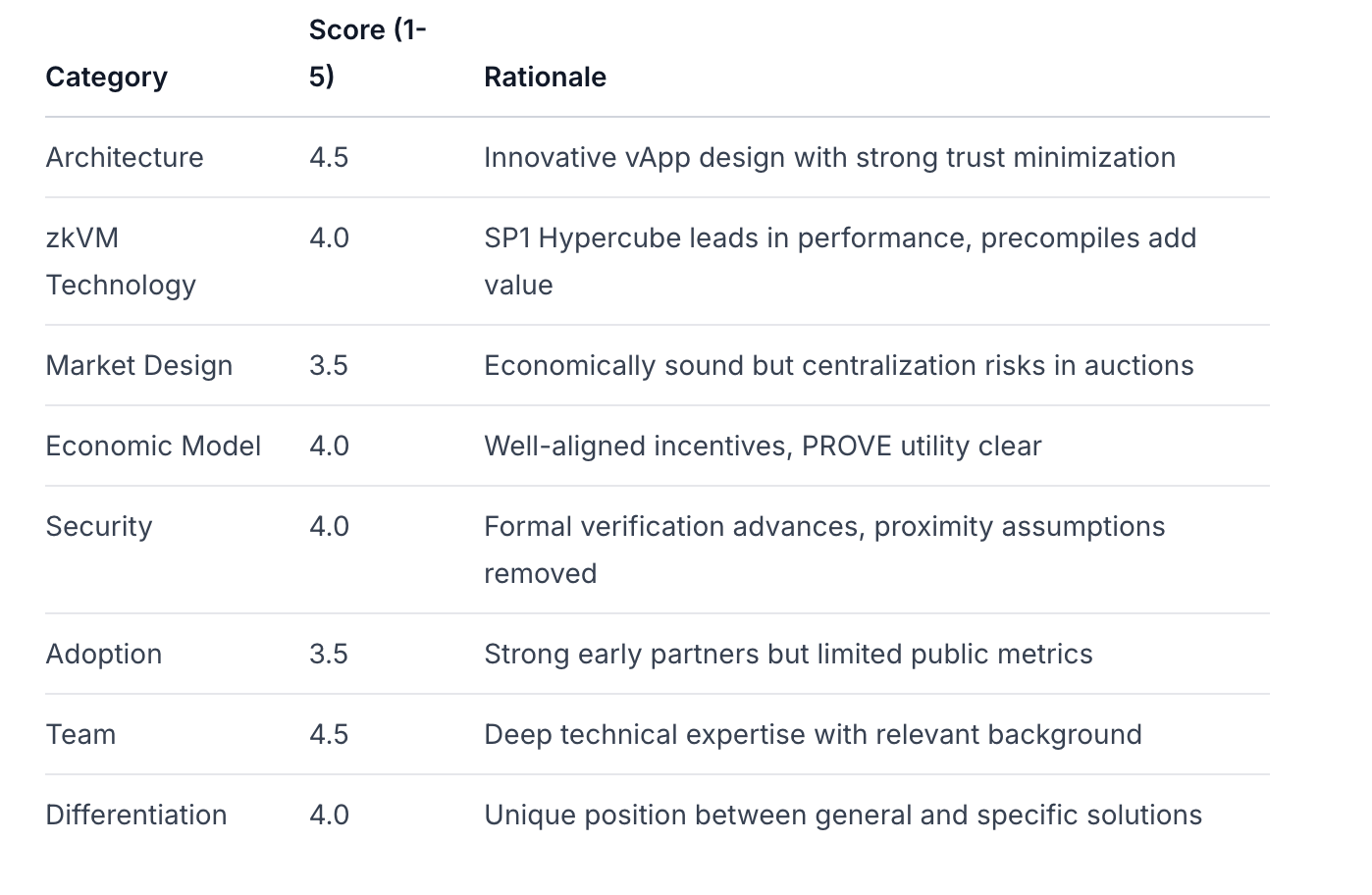Viewport: 1372px width, 895px height.
Task: Select the Security category cell
Action: coord(99,526)
